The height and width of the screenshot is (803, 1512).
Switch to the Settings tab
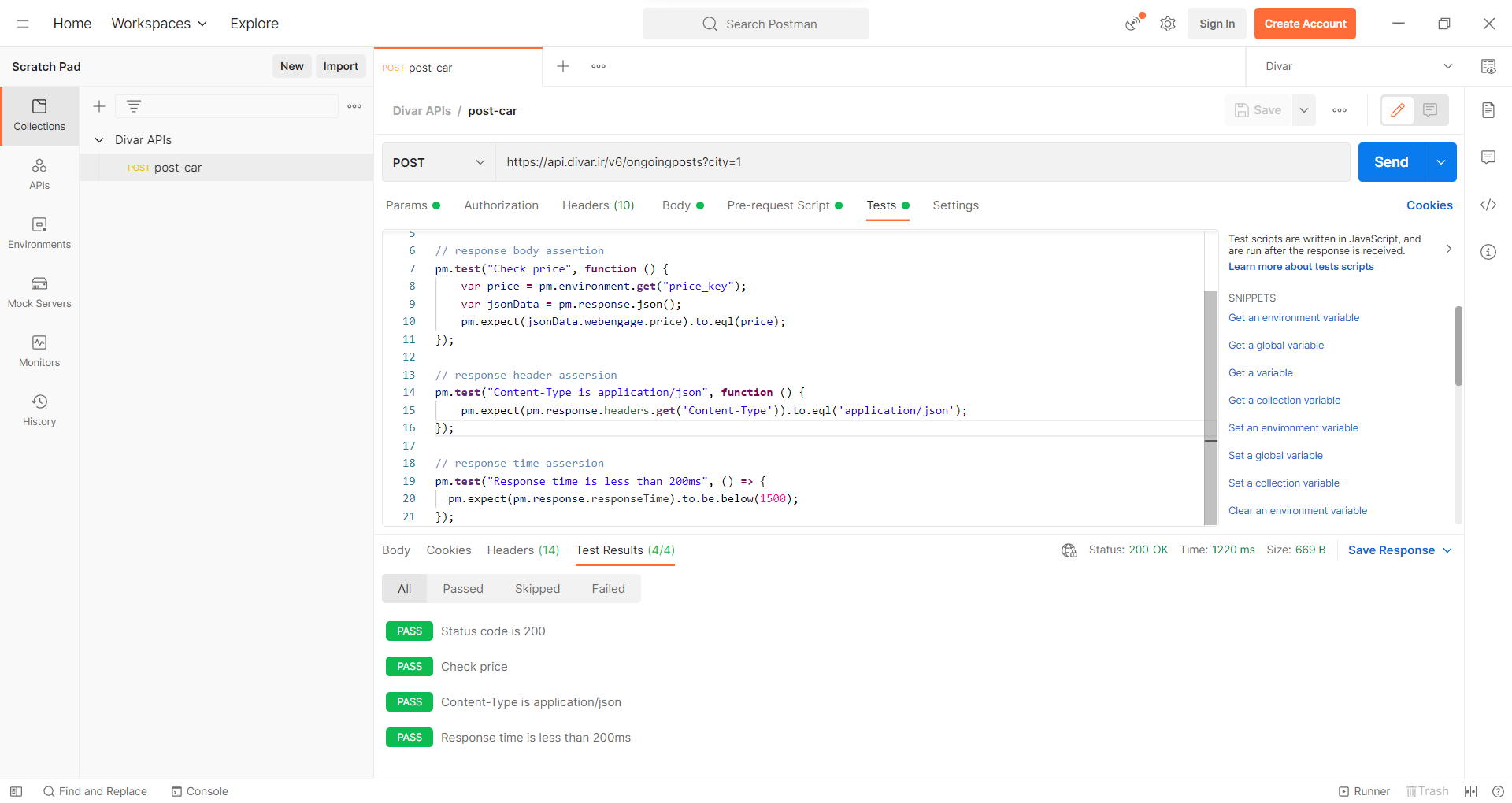(955, 205)
